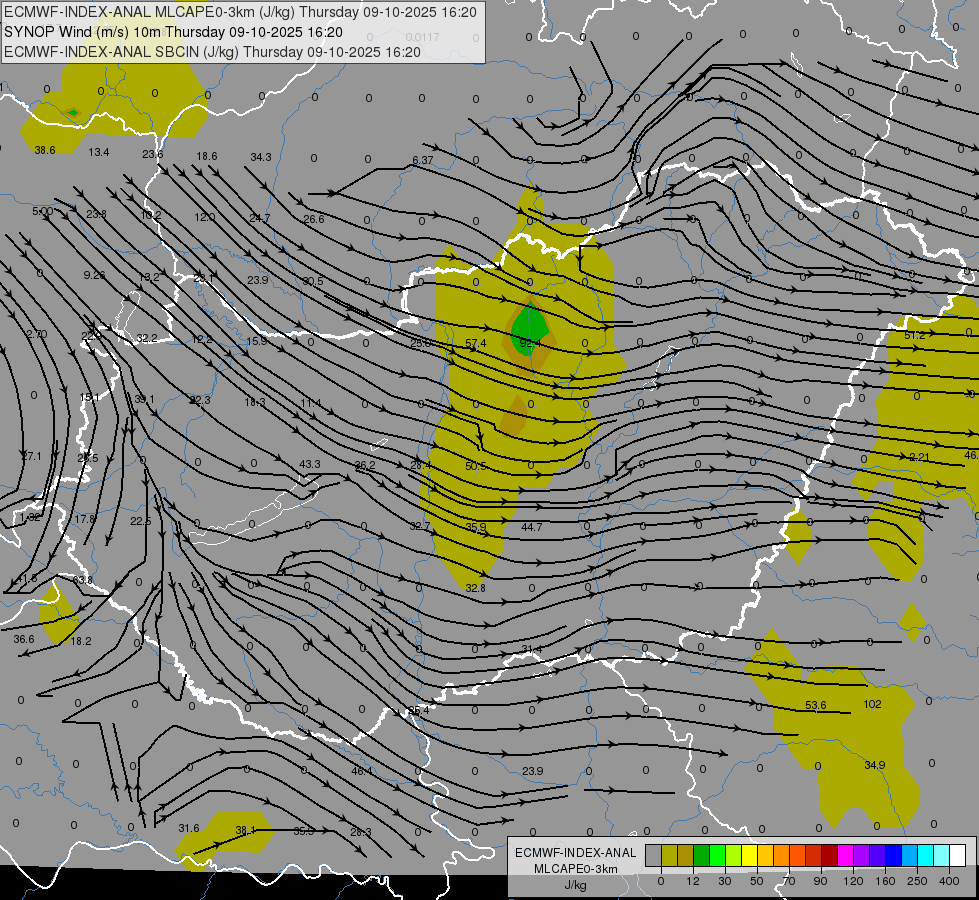The height and width of the screenshot is (900, 979).
Task: Select the SYNOP Wind 10m title line
Action: point(173,32)
